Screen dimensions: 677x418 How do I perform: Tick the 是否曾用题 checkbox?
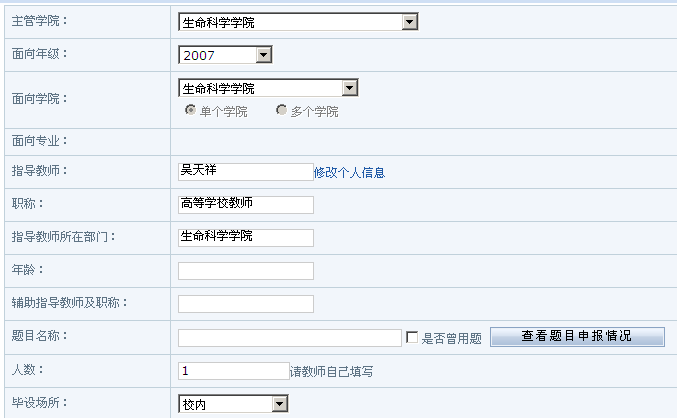pos(412,338)
